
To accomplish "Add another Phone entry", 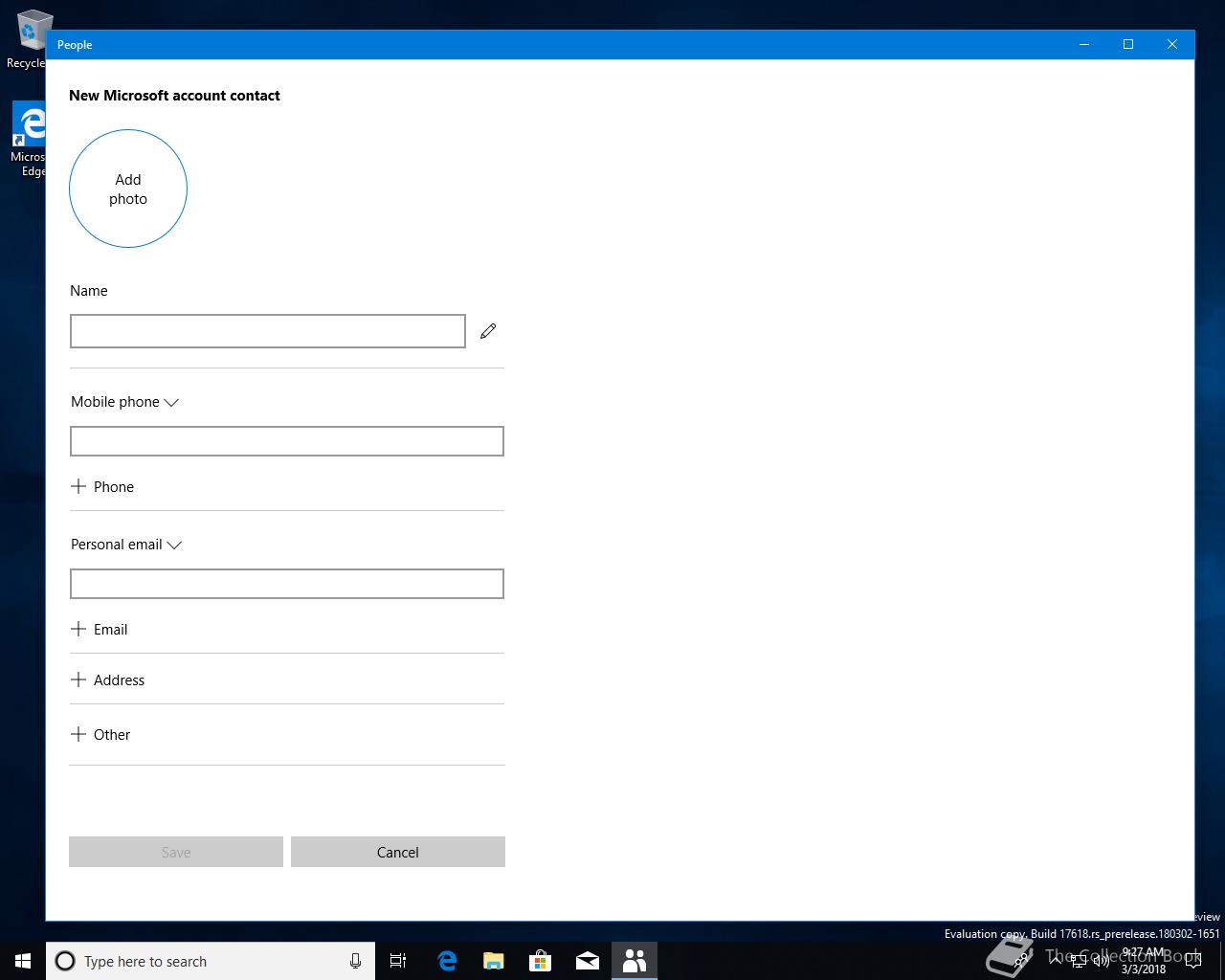I will pos(102,486).
